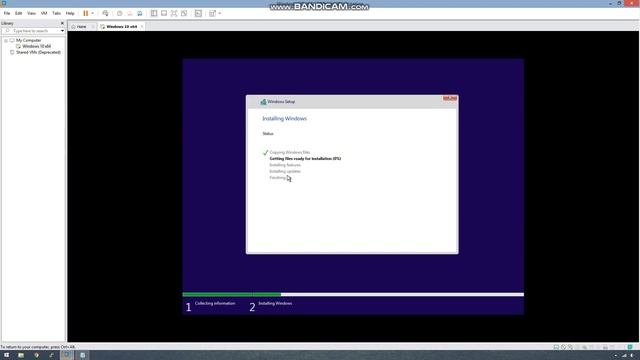Open the View menu
Viewport: 640px width, 360px height.
[31, 13]
